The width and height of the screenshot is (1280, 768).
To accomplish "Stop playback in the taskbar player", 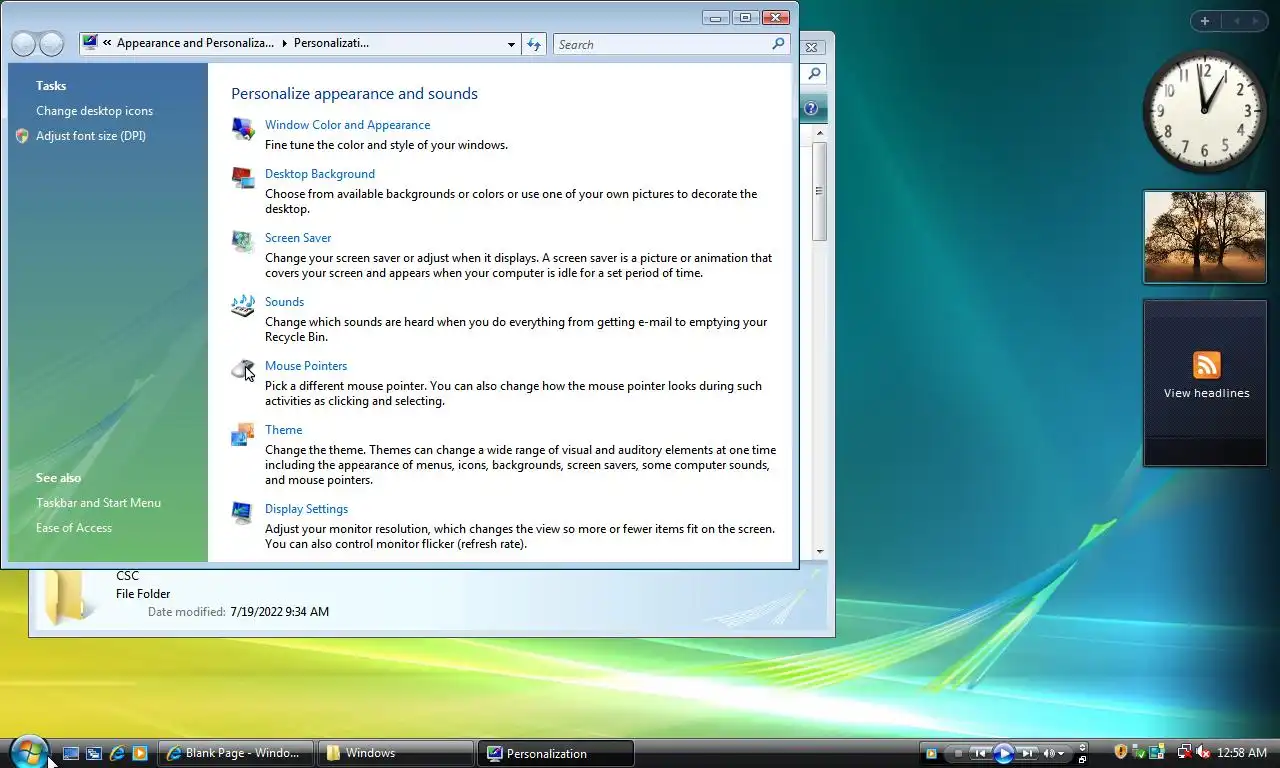I will click(x=958, y=753).
